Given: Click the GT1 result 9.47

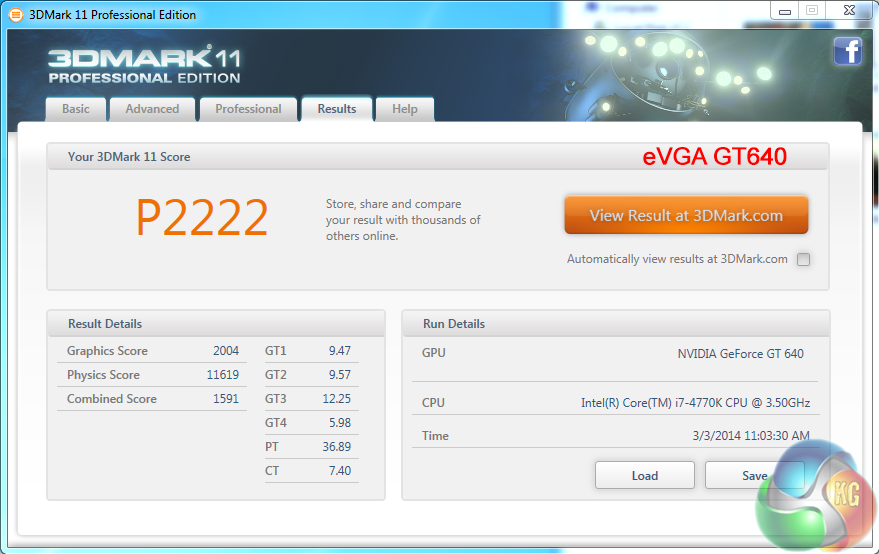Looking at the screenshot, I should [x=340, y=351].
